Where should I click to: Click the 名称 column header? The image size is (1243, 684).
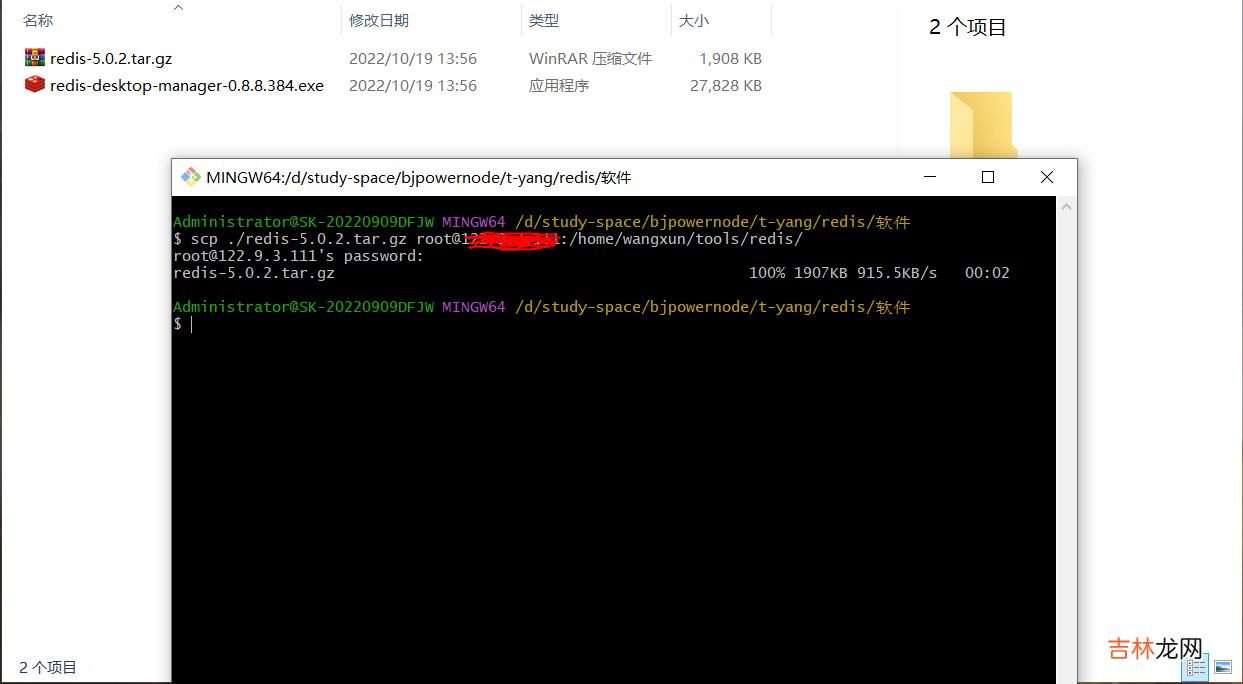38,21
